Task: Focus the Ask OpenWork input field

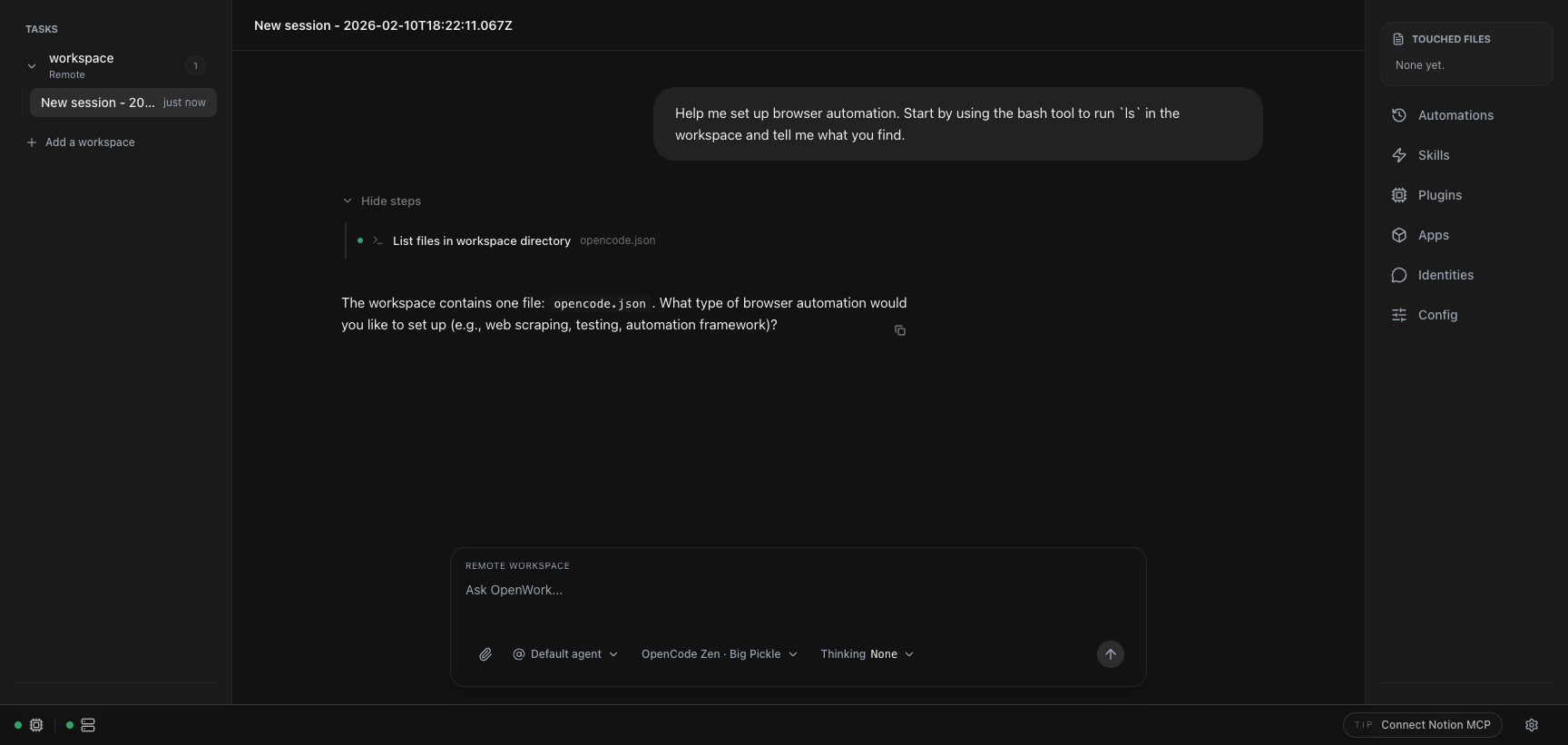Action: click(797, 590)
